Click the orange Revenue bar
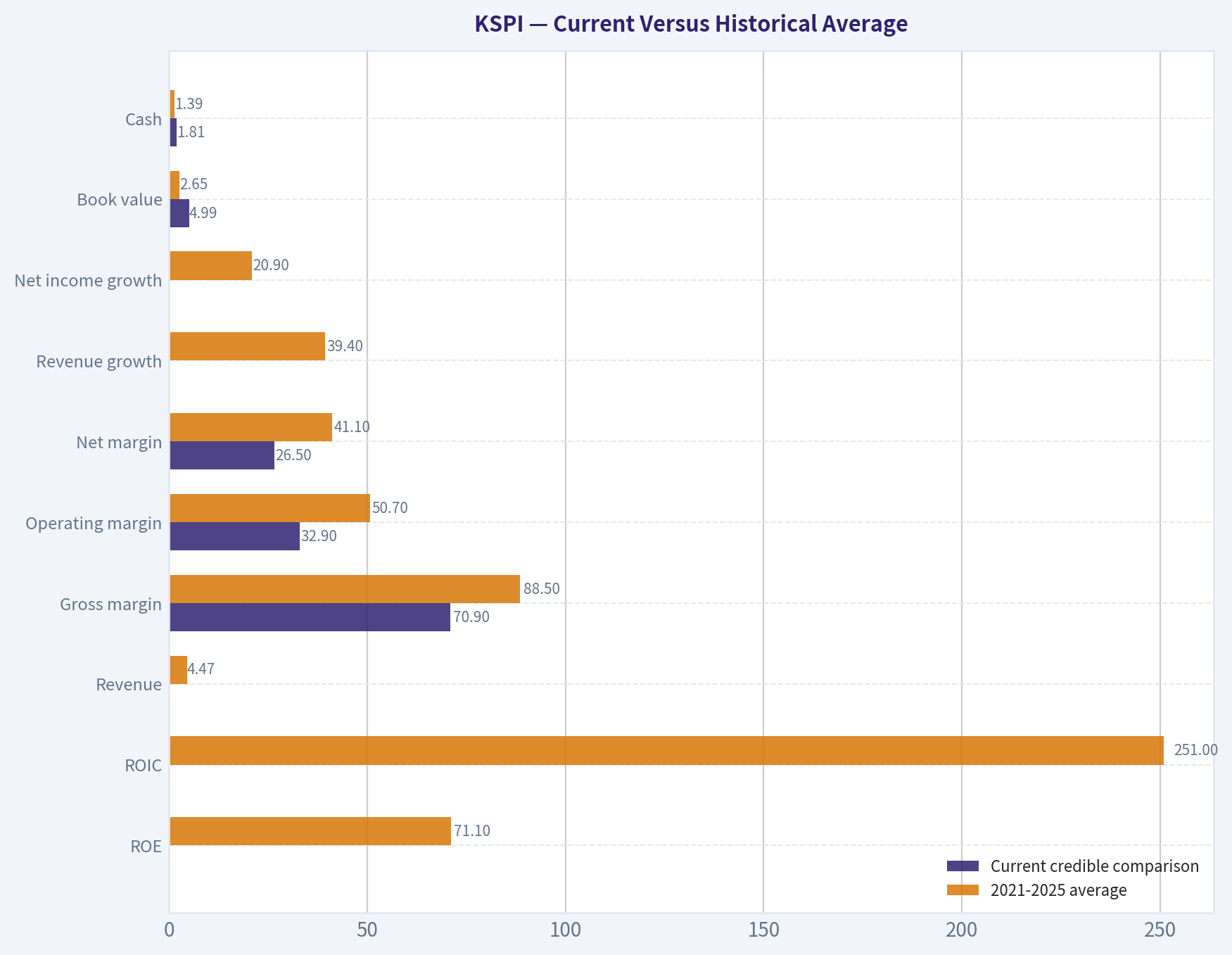This screenshot has height=955, width=1232. 179,670
